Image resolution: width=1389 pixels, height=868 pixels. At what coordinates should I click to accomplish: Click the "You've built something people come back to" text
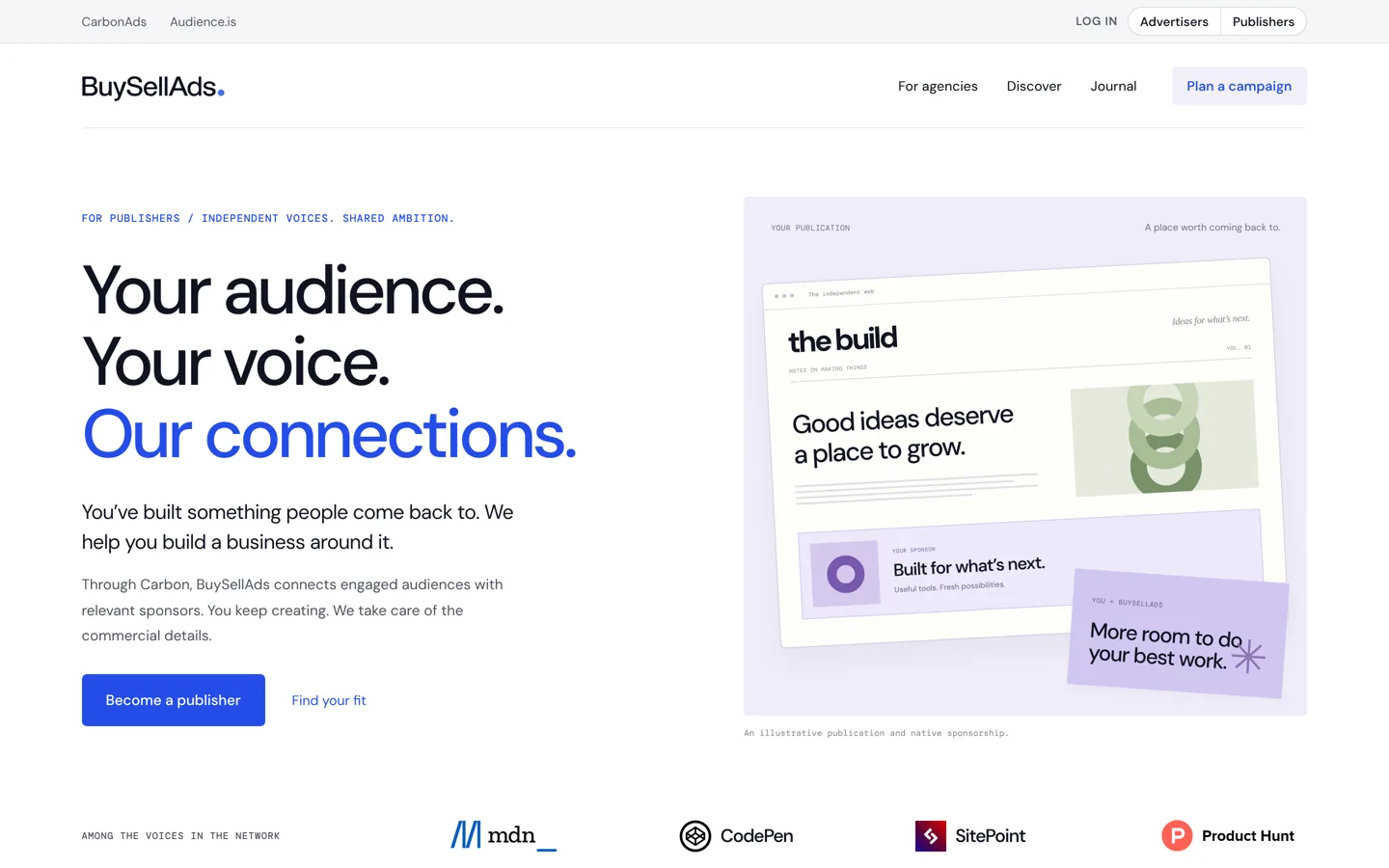[x=298, y=527]
